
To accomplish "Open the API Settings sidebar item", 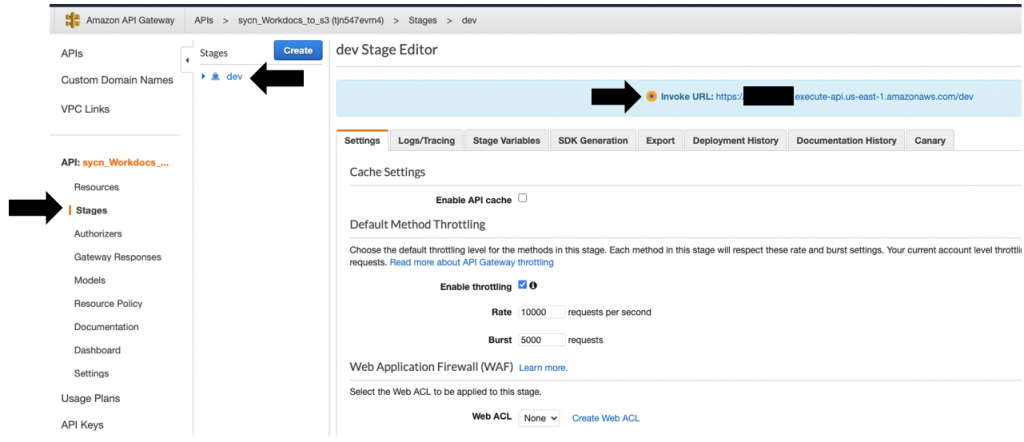I will 91,373.
